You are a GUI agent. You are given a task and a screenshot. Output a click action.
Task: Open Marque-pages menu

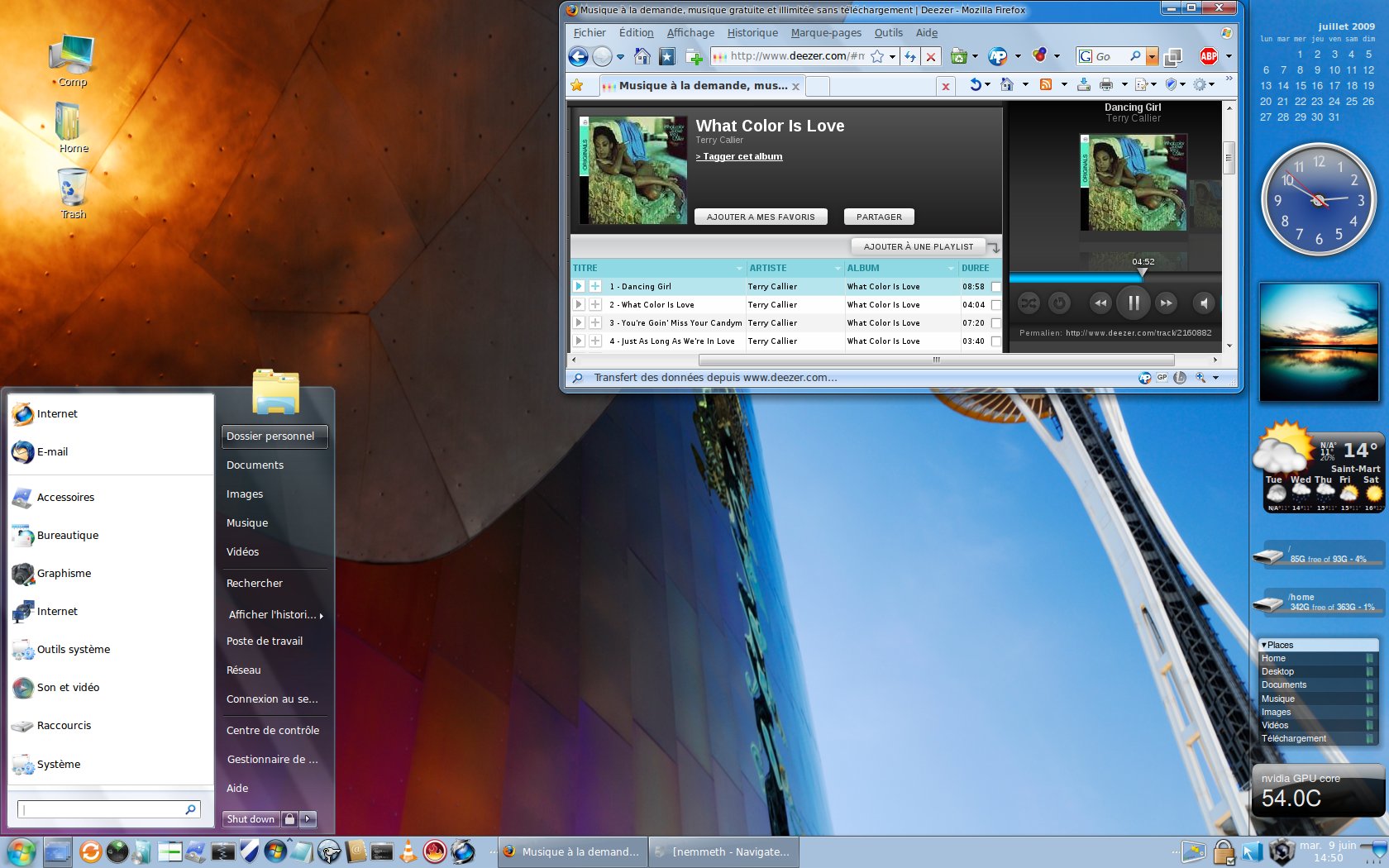click(x=826, y=33)
